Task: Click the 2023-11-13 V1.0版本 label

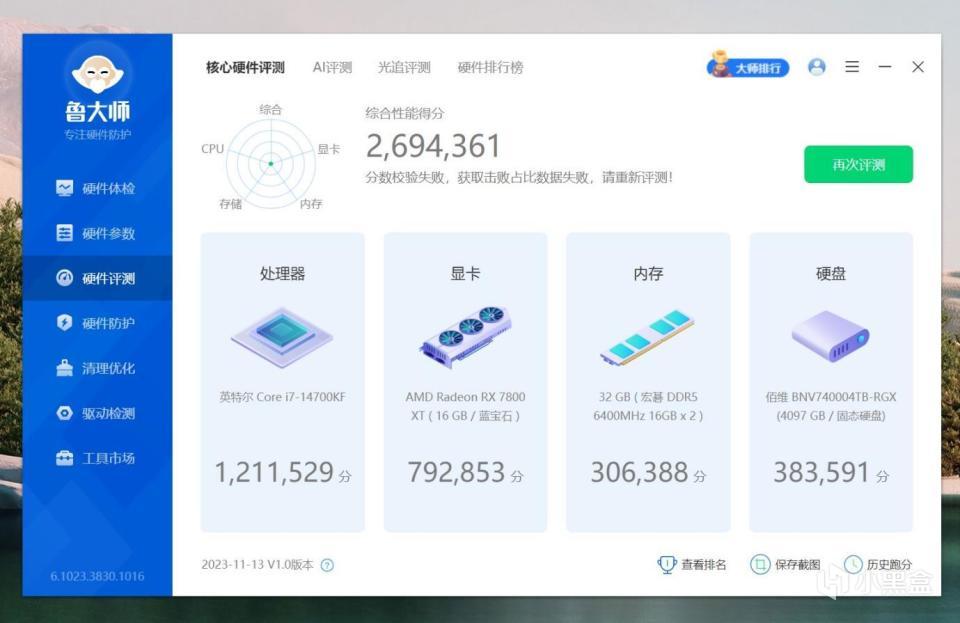Action: pyautogui.click(x=257, y=564)
